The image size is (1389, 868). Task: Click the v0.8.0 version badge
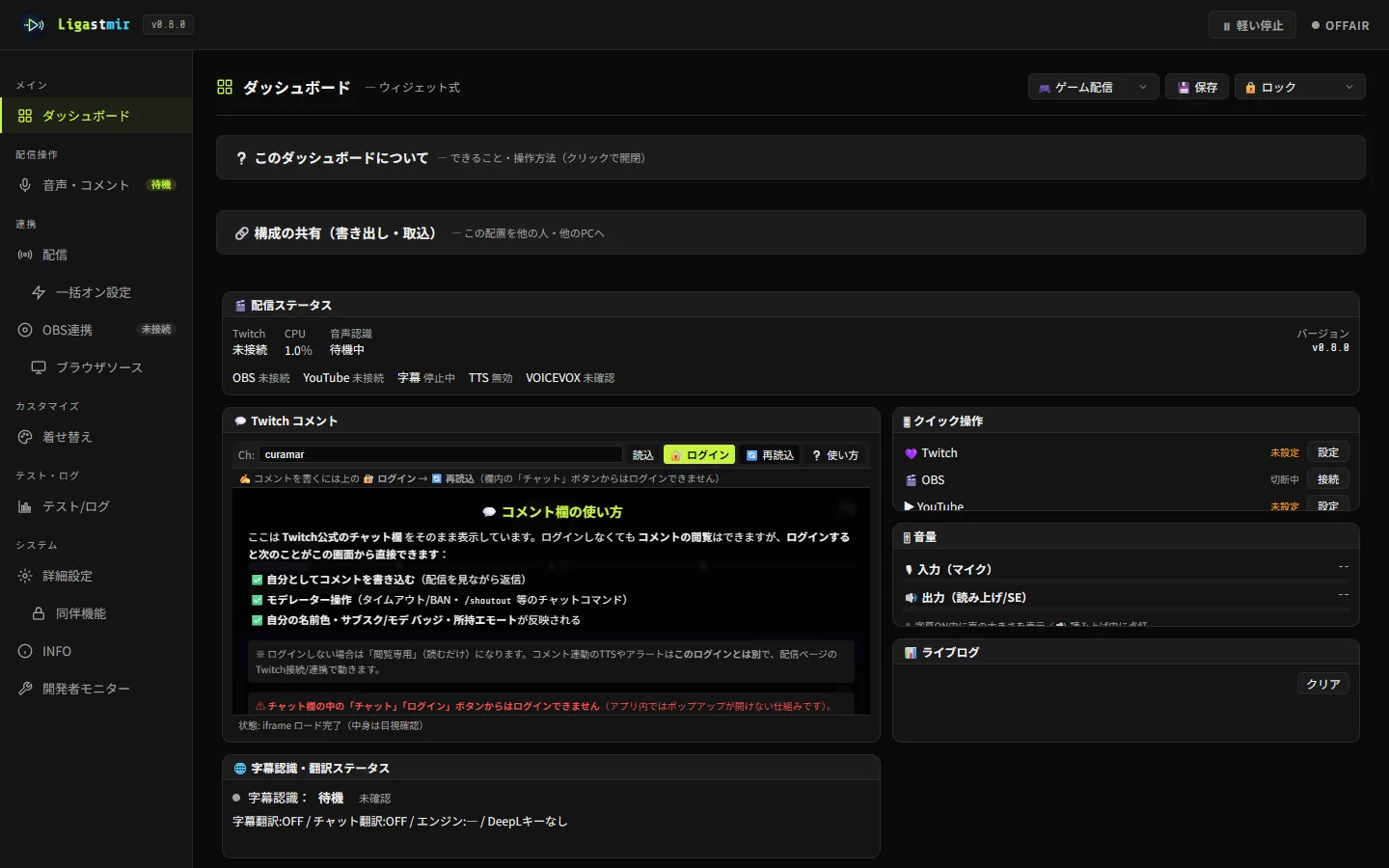[169, 25]
